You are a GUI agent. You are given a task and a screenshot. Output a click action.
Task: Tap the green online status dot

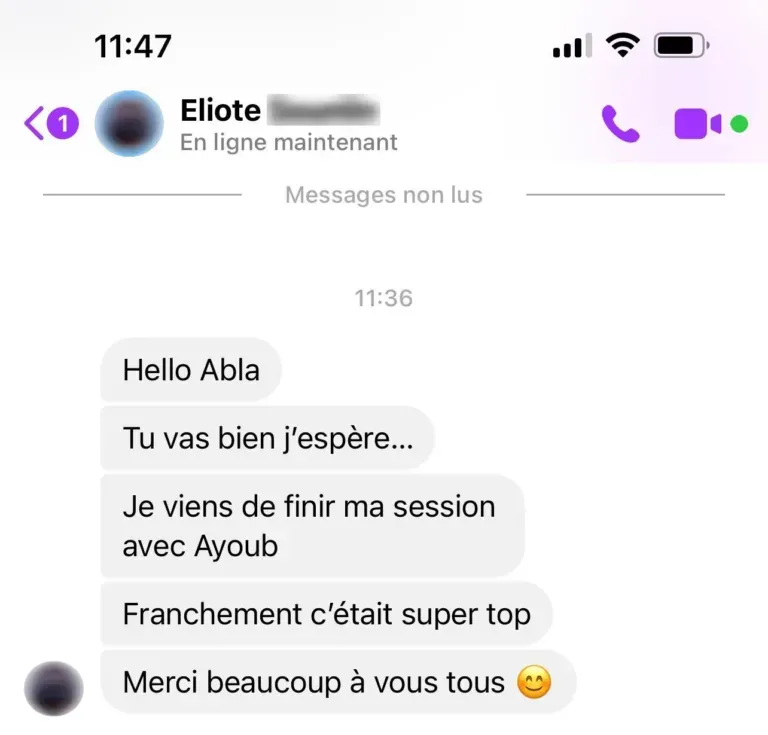739,124
